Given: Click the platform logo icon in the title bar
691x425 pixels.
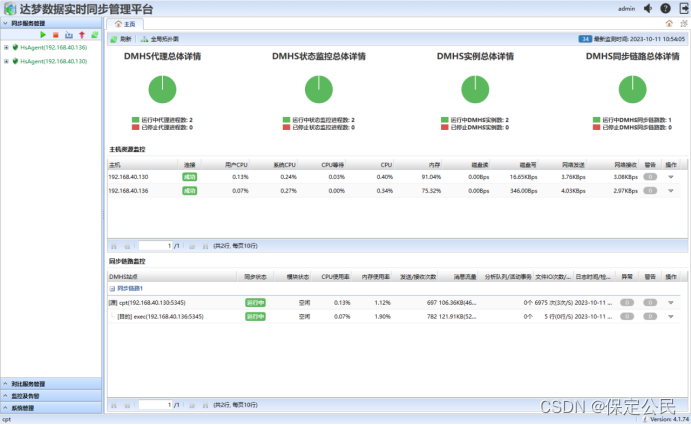Looking at the screenshot, I should (x=10, y=8).
